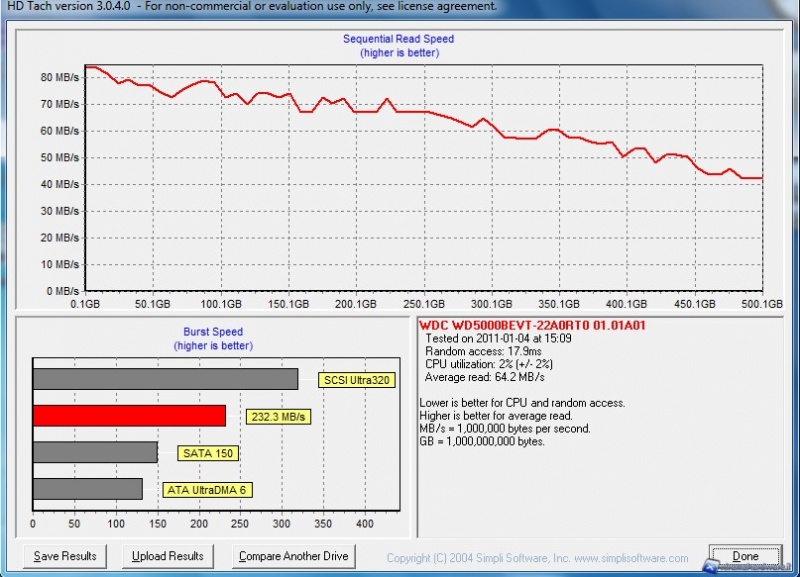
Task: Click the gray SATA 150 bar
Action: pyautogui.click(x=95, y=452)
